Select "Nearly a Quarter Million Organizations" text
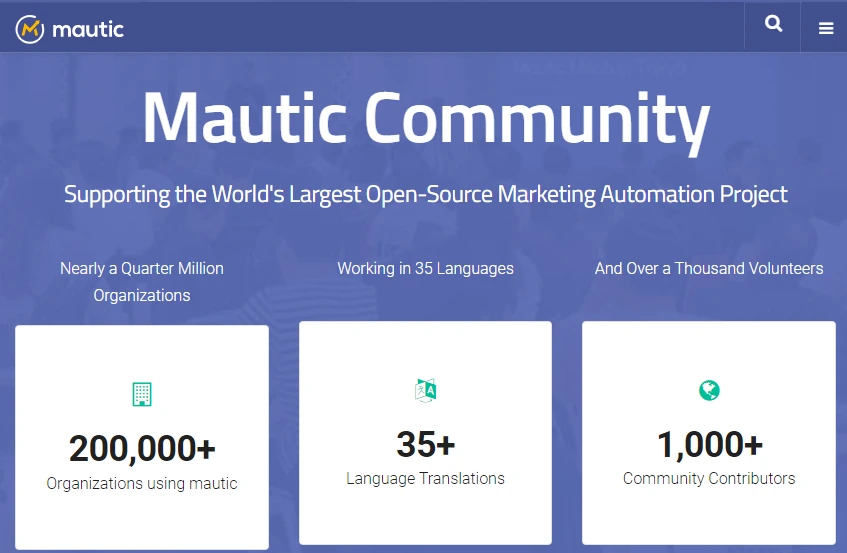 point(142,282)
